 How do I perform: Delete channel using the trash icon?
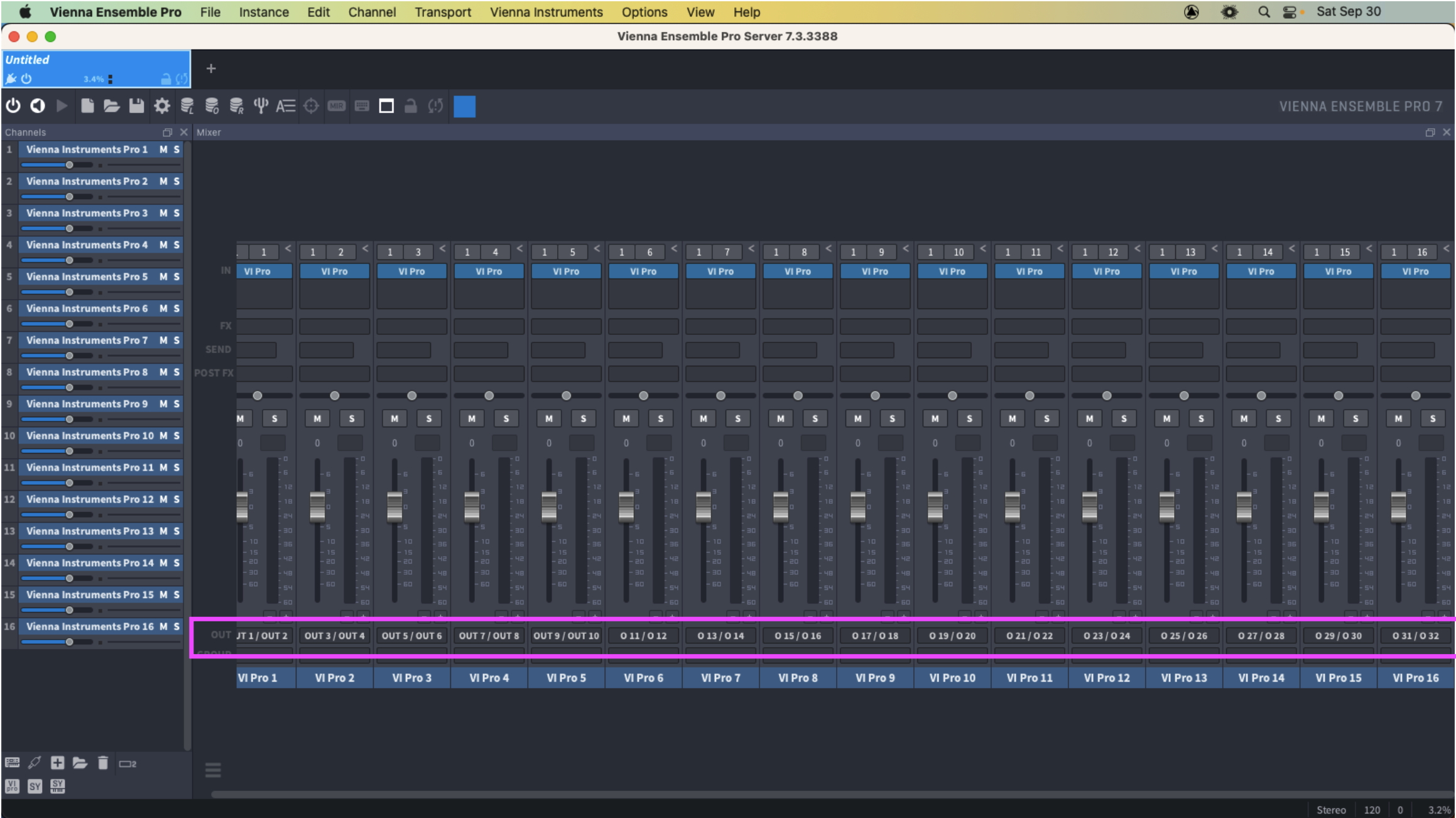tap(103, 763)
